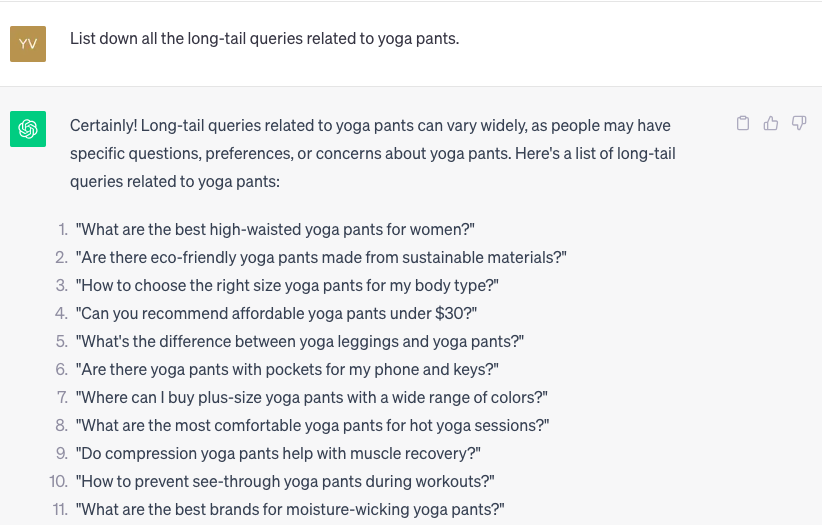Viewport: 822px width, 525px height.
Task: Select the eco-friendly yoga pants query
Action: coord(321,258)
